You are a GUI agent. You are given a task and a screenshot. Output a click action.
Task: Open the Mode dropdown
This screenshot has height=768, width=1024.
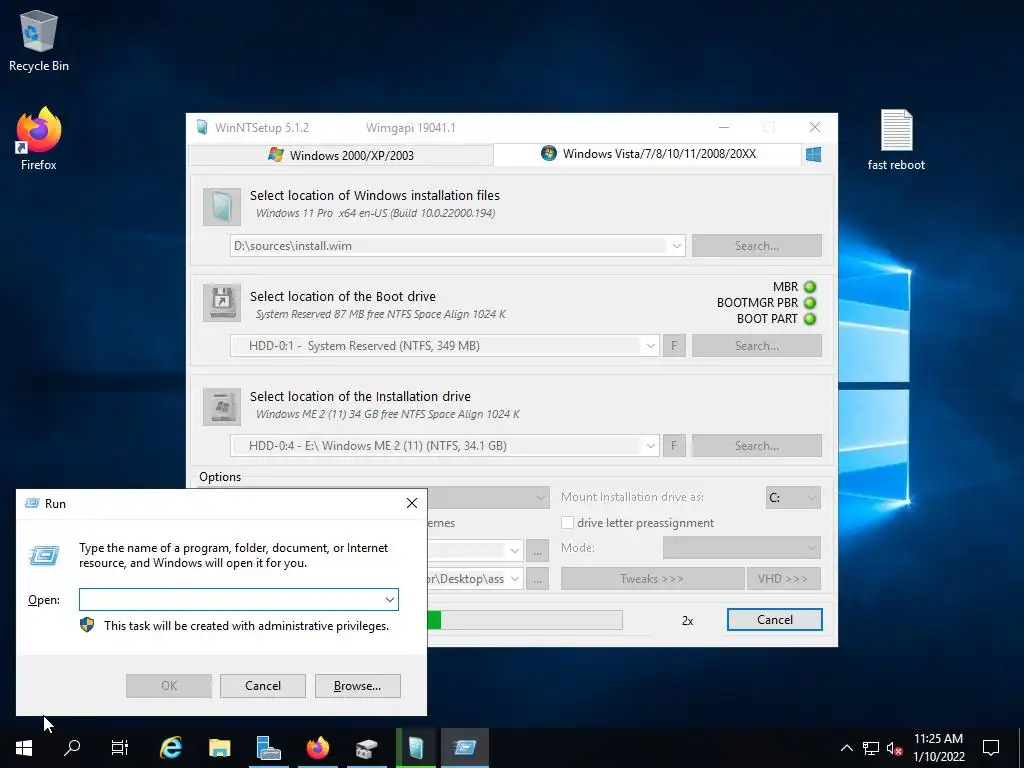[741, 547]
